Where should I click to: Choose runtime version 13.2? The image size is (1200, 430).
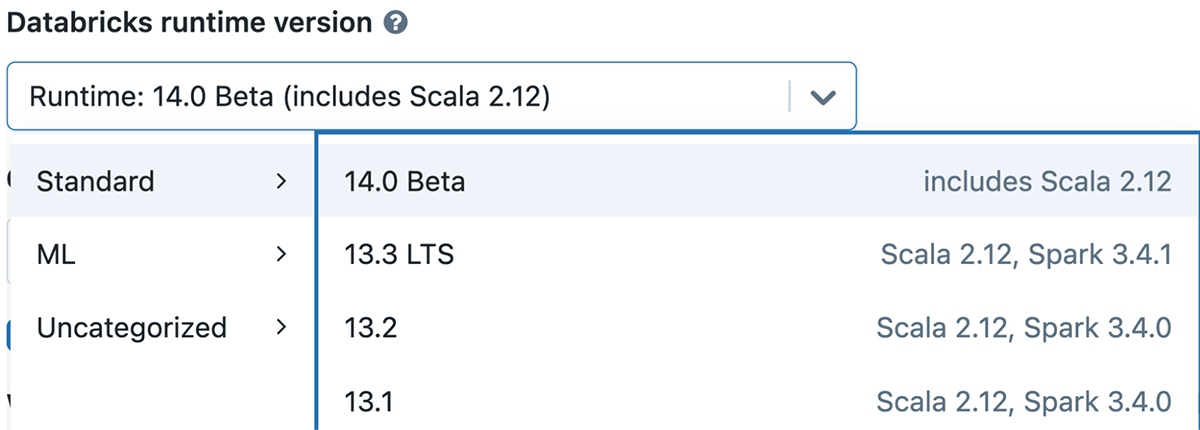point(371,328)
